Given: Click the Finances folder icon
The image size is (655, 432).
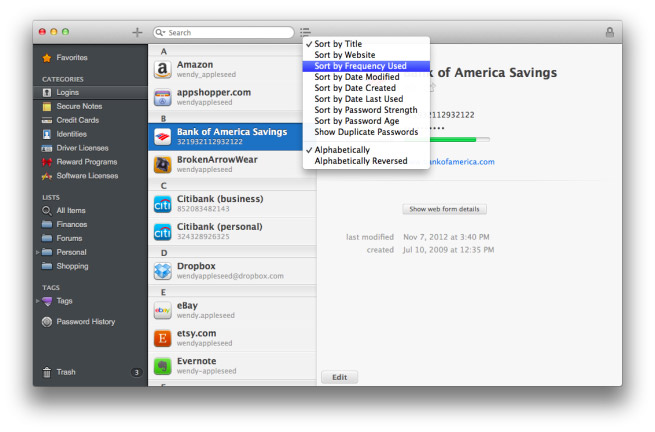Looking at the screenshot, I should click(x=47, y=224).
